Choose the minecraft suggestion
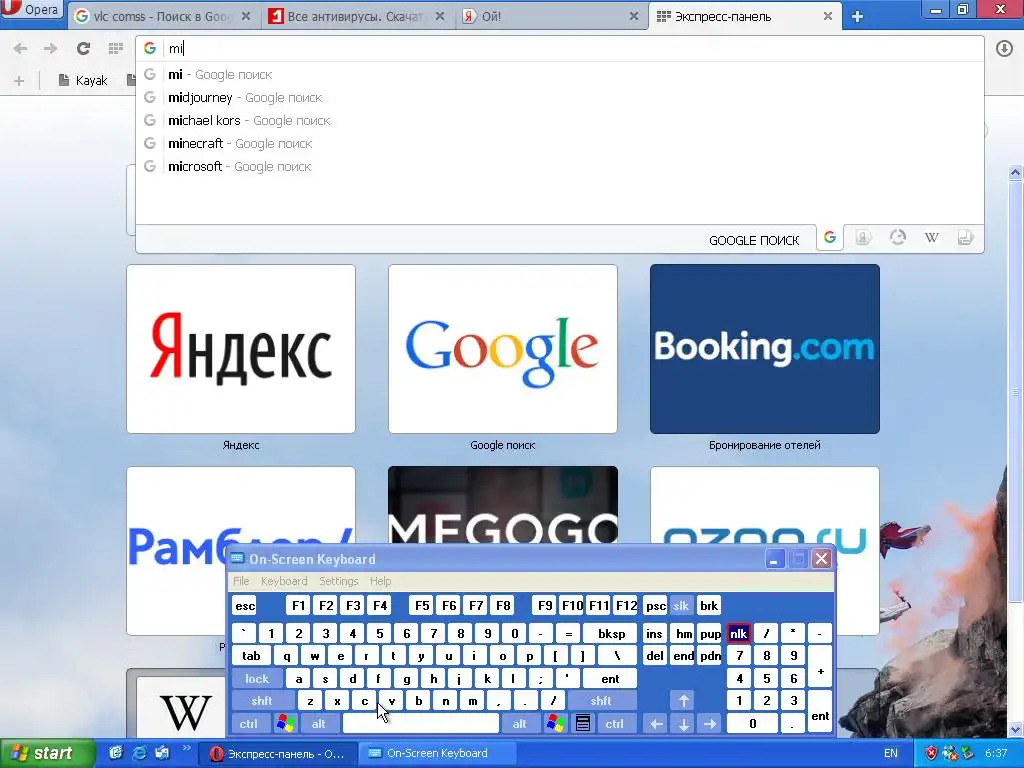Viewport: 1024px width, 768px height. 560,143
